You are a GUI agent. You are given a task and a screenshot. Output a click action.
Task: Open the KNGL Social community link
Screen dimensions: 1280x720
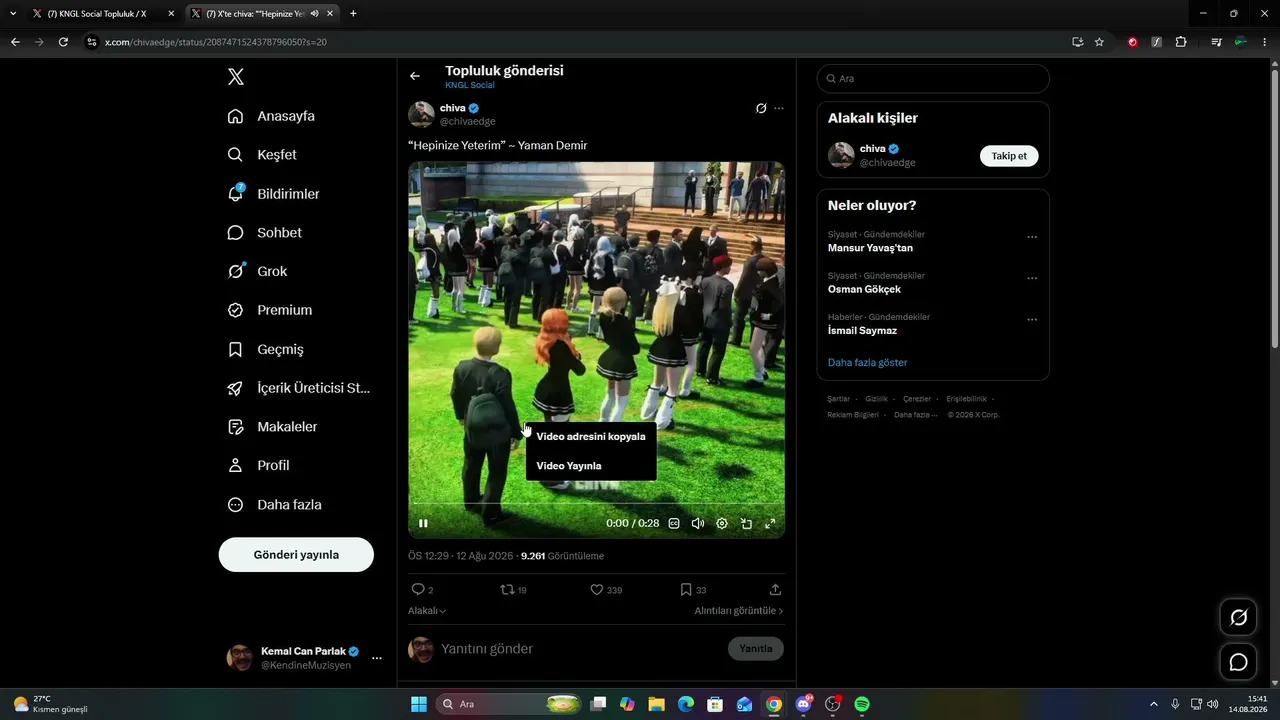(x=470, y=86)
